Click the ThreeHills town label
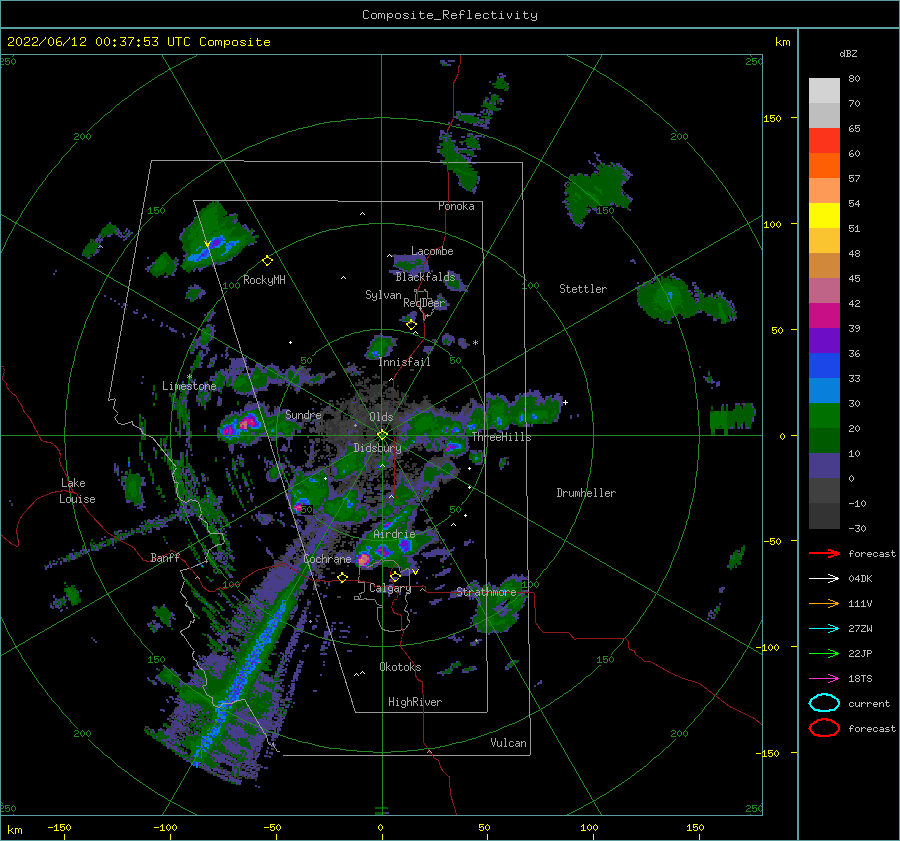This screenshot has width=900, height=841. 501,437
